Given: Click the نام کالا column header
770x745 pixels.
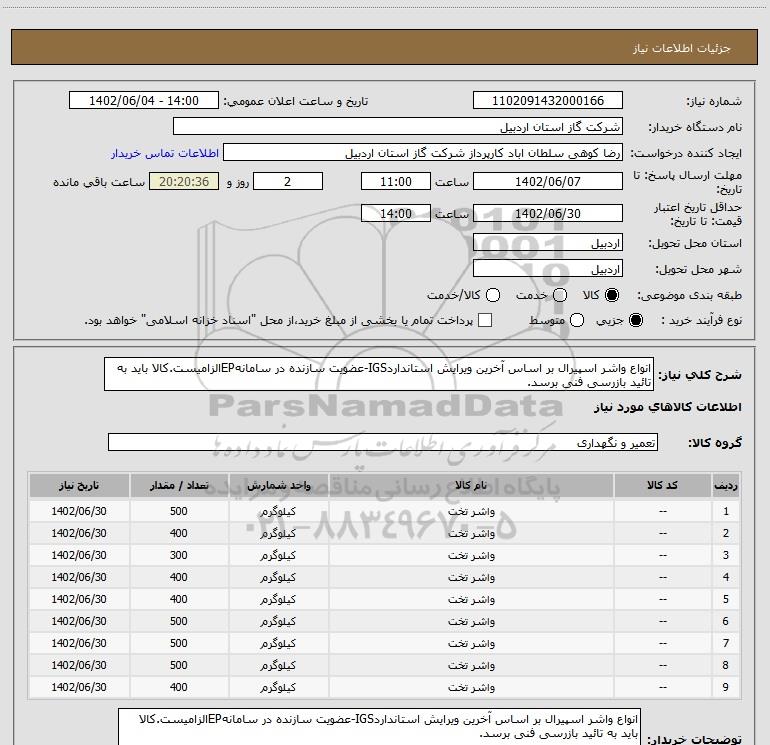Looking at the screenshot, I should pyautogui.click(x=471, y=485).
